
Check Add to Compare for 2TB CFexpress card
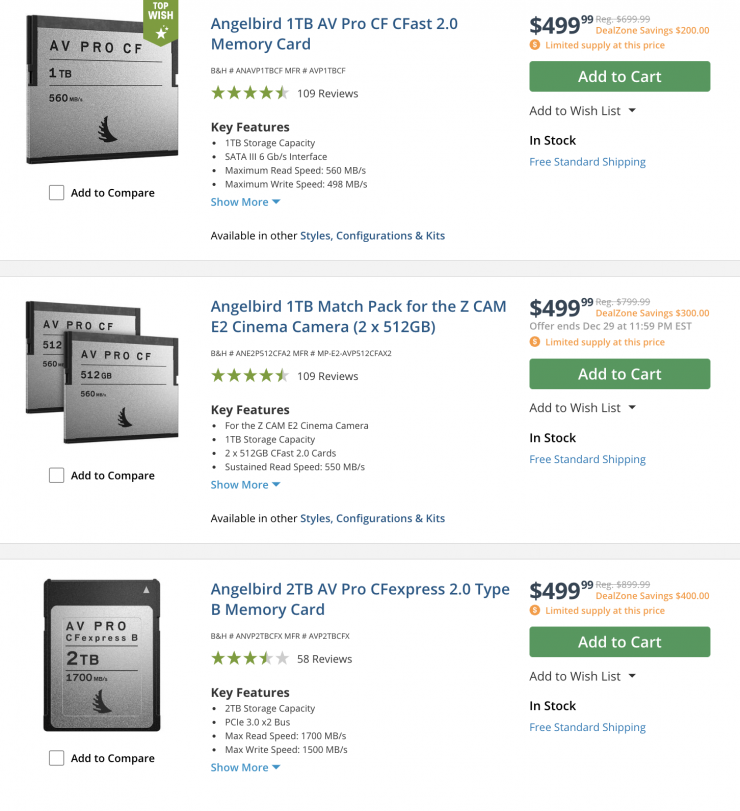[57, 759]
